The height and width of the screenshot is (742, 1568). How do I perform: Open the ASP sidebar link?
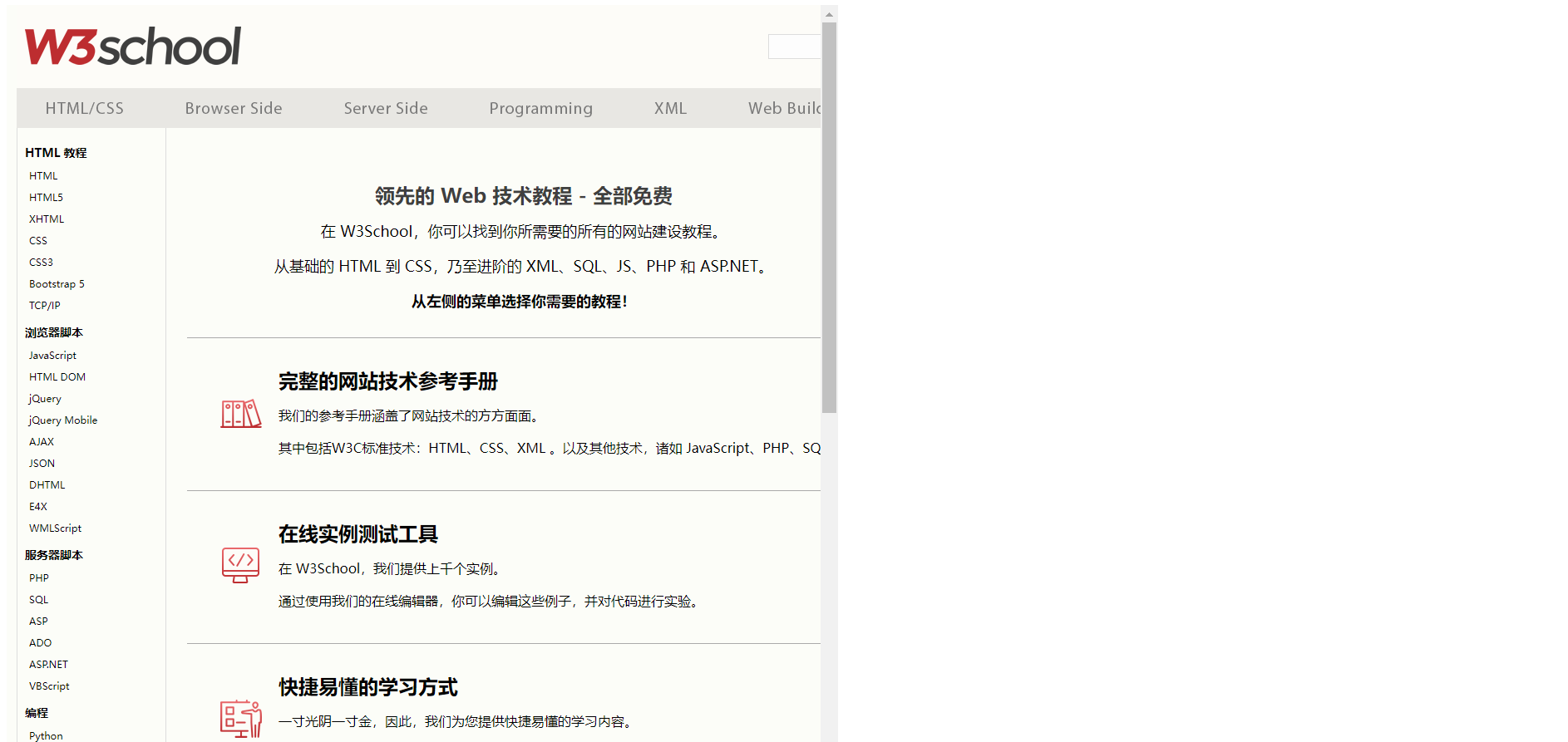tap(38, 622)
